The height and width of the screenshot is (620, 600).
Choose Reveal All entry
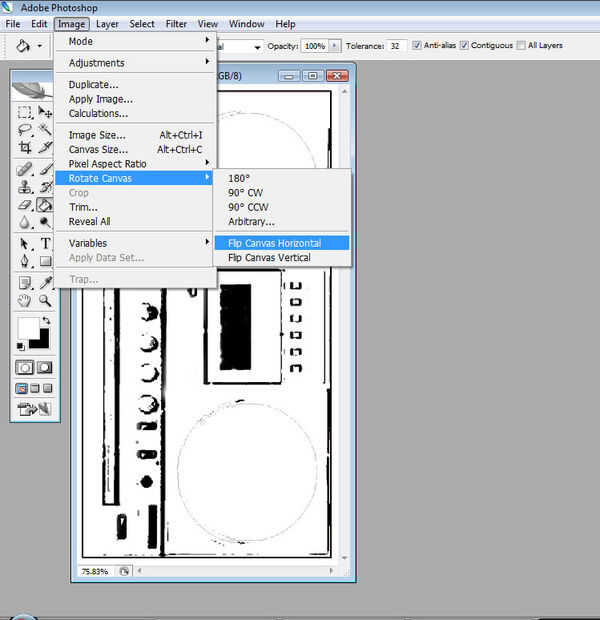pyautogui.click(x=135, y=221)
